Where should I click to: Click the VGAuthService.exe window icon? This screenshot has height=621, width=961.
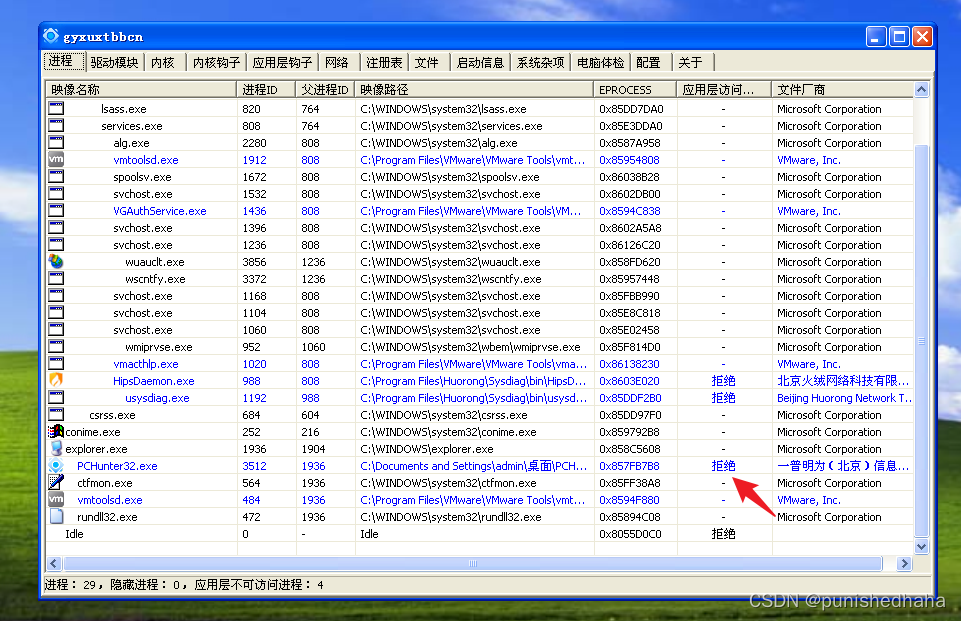point(56,211)
